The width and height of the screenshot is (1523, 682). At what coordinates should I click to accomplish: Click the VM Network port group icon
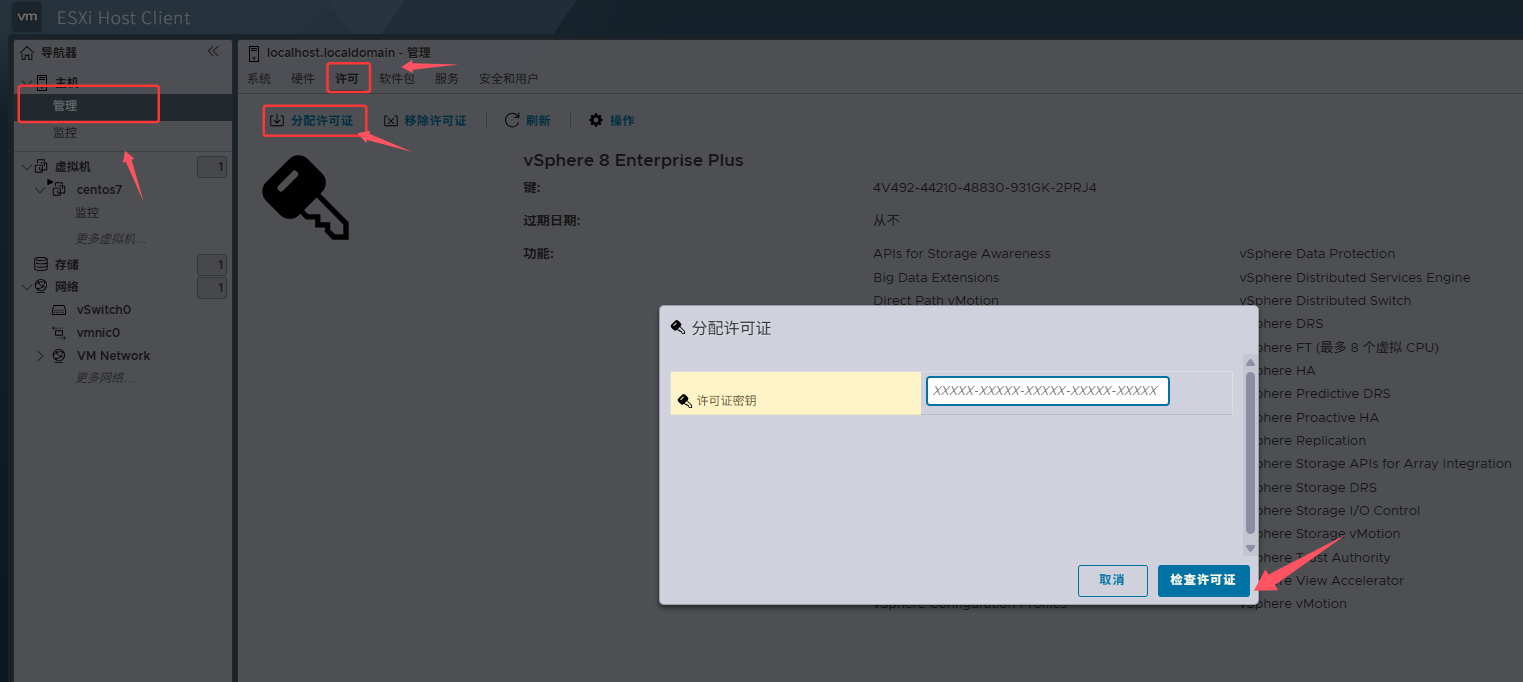[x=59, y=356]
